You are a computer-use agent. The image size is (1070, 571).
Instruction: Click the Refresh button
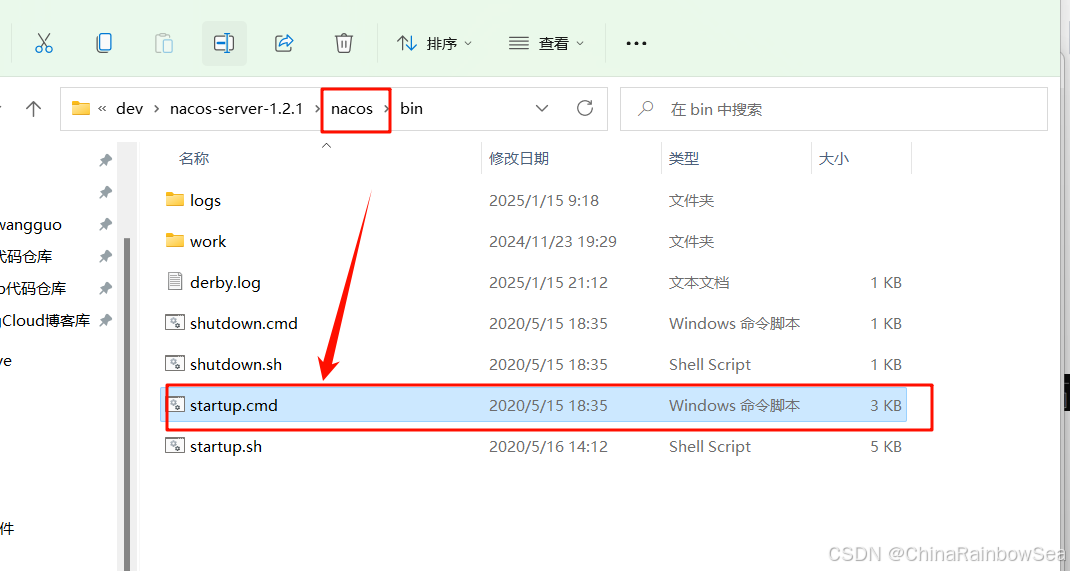[585, 108]
